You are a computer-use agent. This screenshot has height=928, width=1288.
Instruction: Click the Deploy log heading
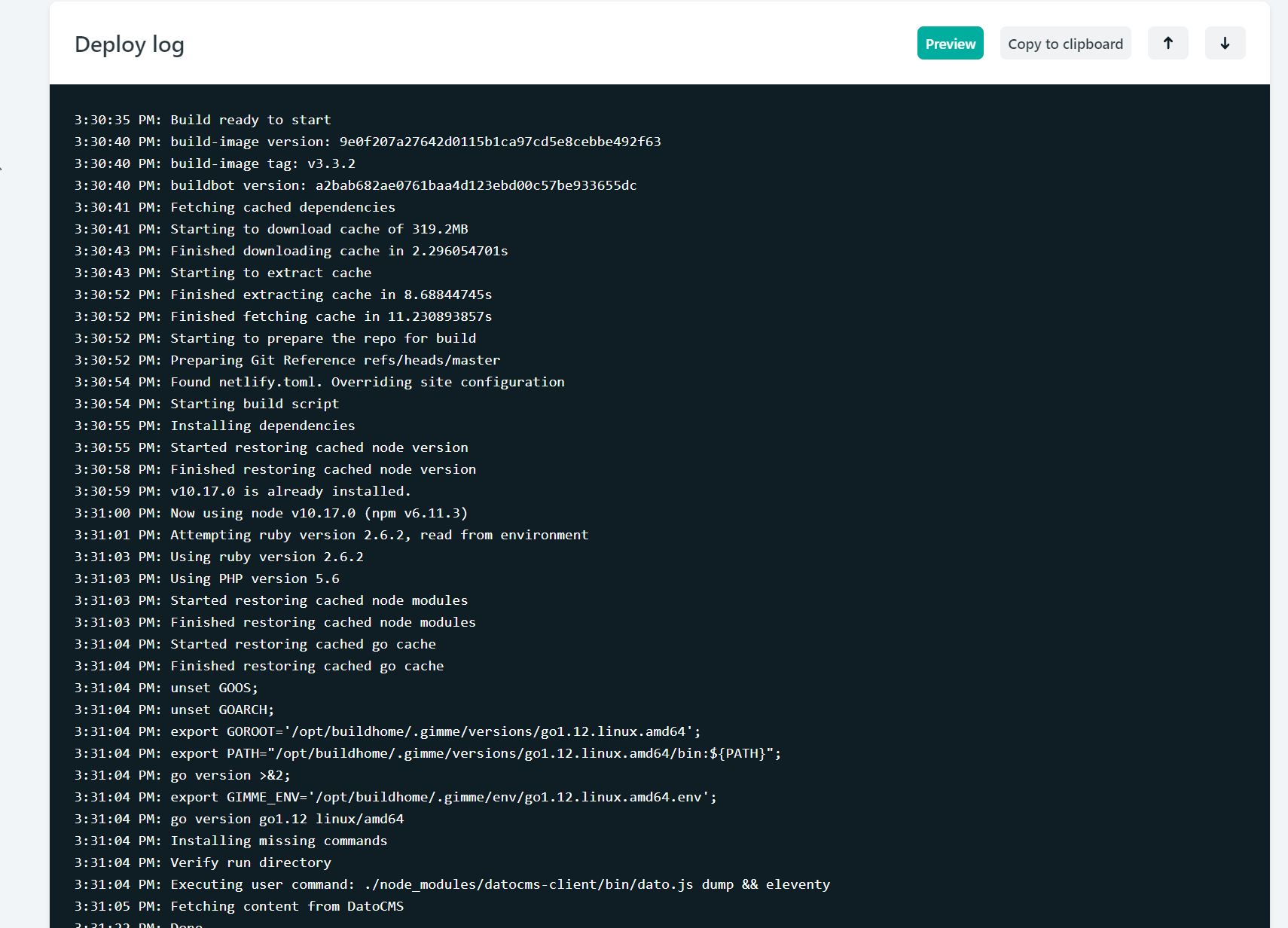(x=129, y=44)
